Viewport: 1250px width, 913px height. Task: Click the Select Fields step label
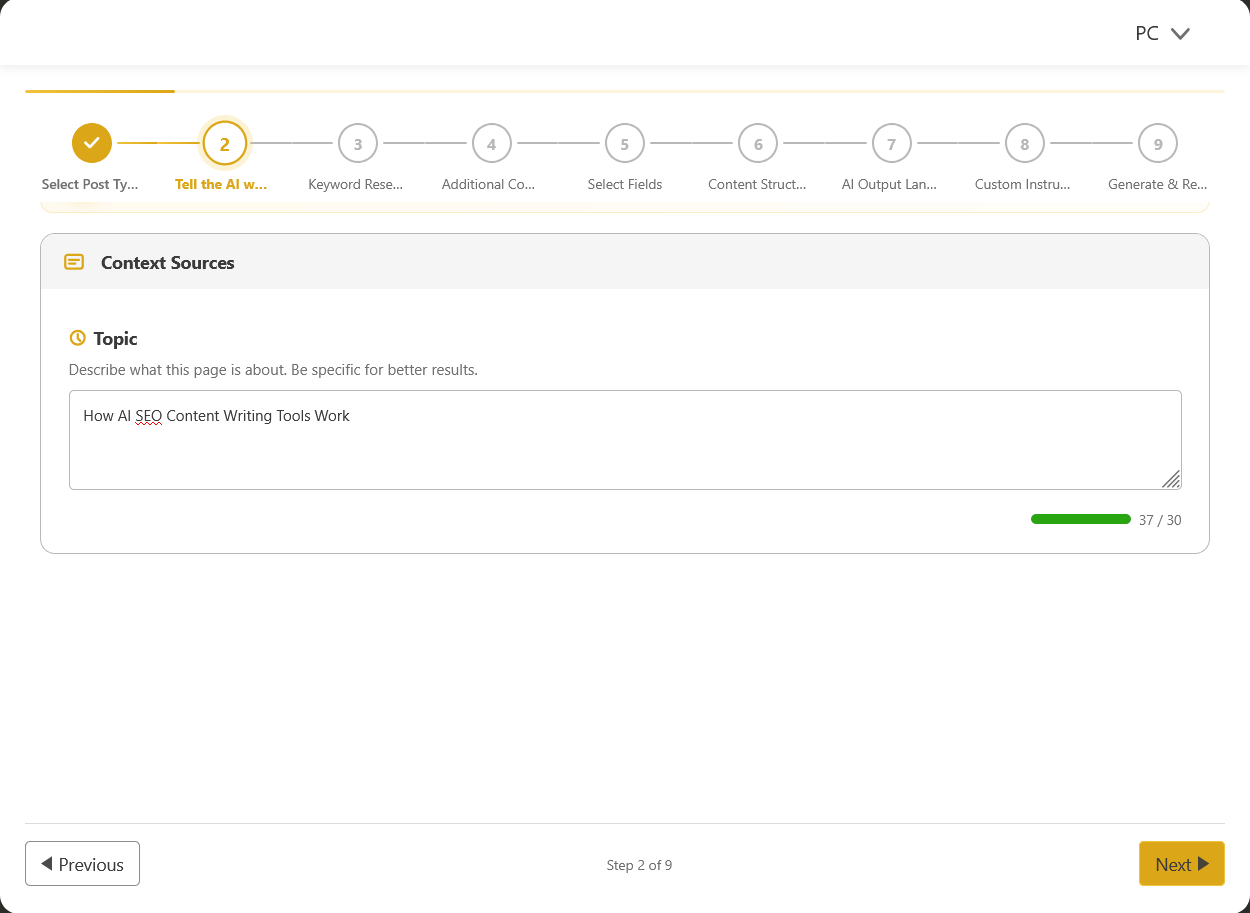click(x=625, y=184)
